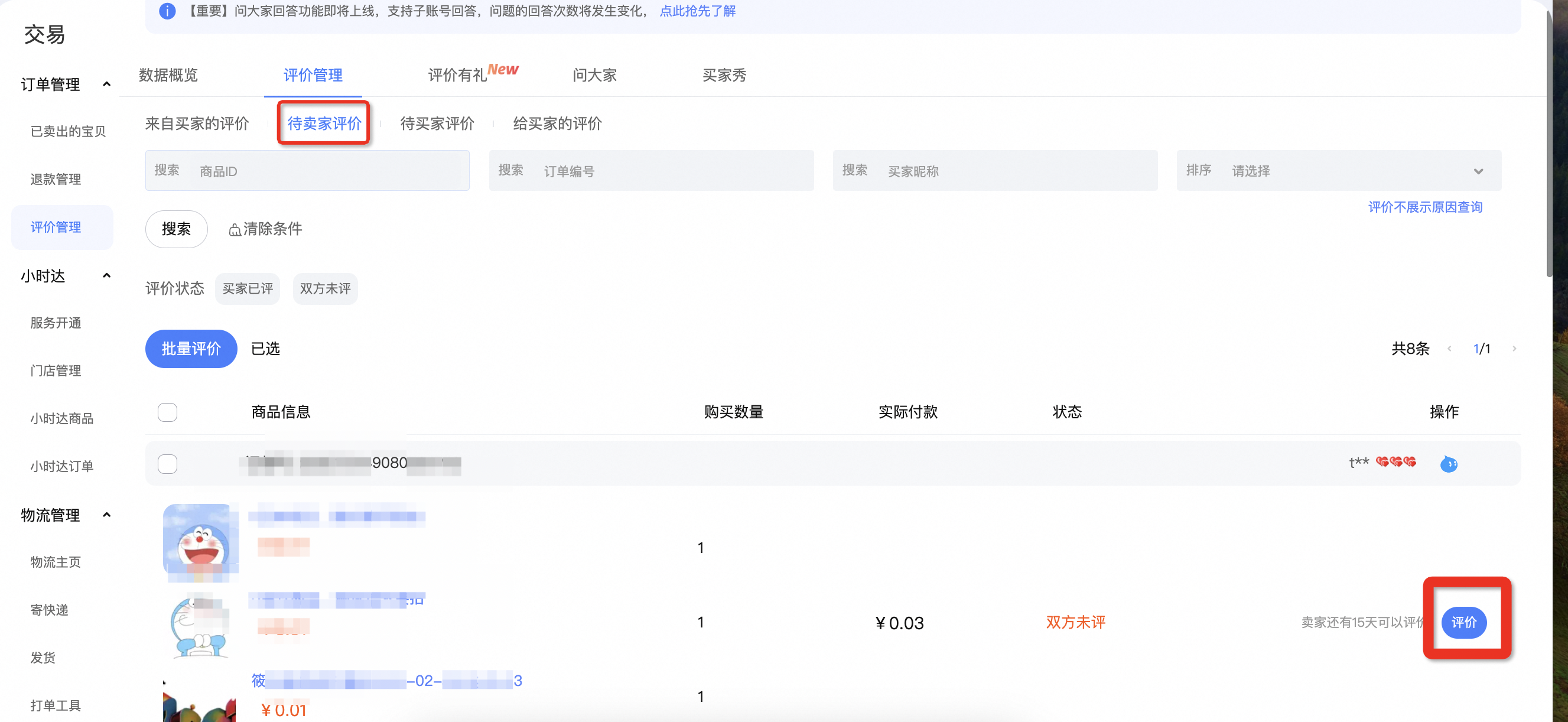
Task: Open 小时达商品 in sidebar
Action: click(62, 419)
